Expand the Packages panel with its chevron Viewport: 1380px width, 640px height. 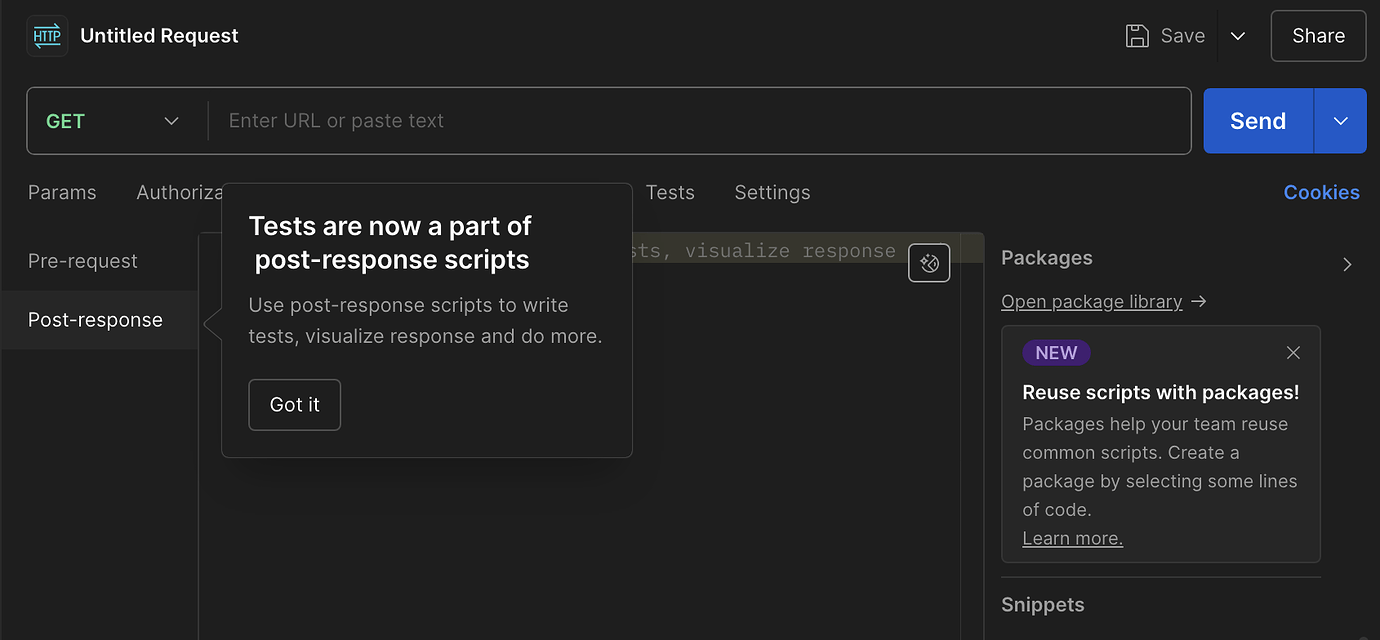tap(1347, 264)
